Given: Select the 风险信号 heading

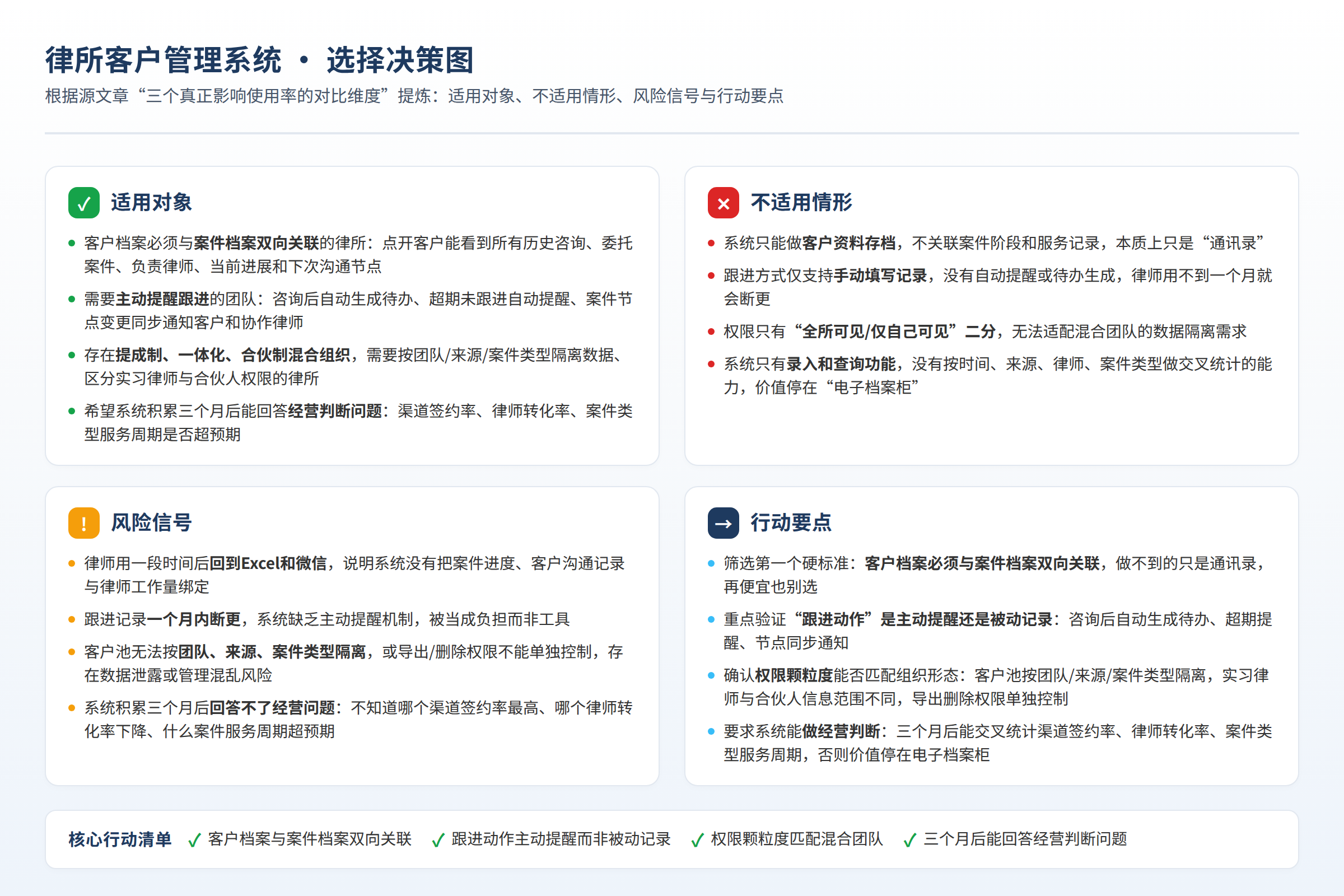Looking at the screenshot, I should (x=151, y=522).
